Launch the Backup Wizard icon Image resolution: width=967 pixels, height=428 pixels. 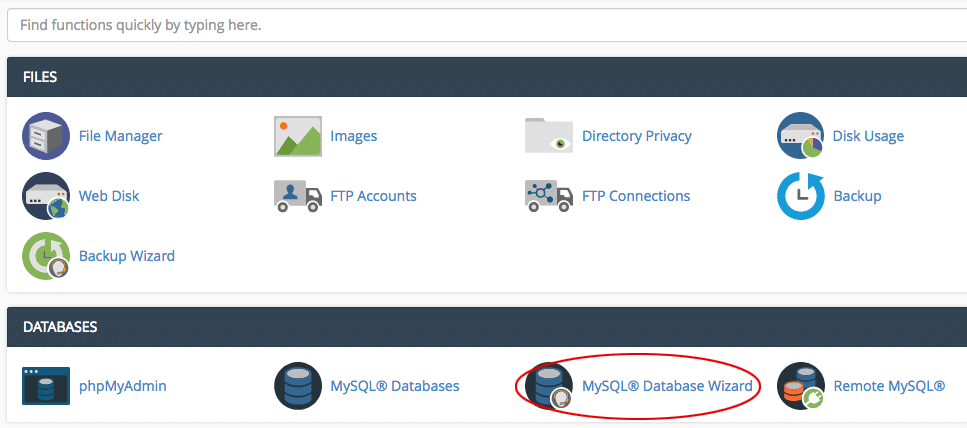46,256
